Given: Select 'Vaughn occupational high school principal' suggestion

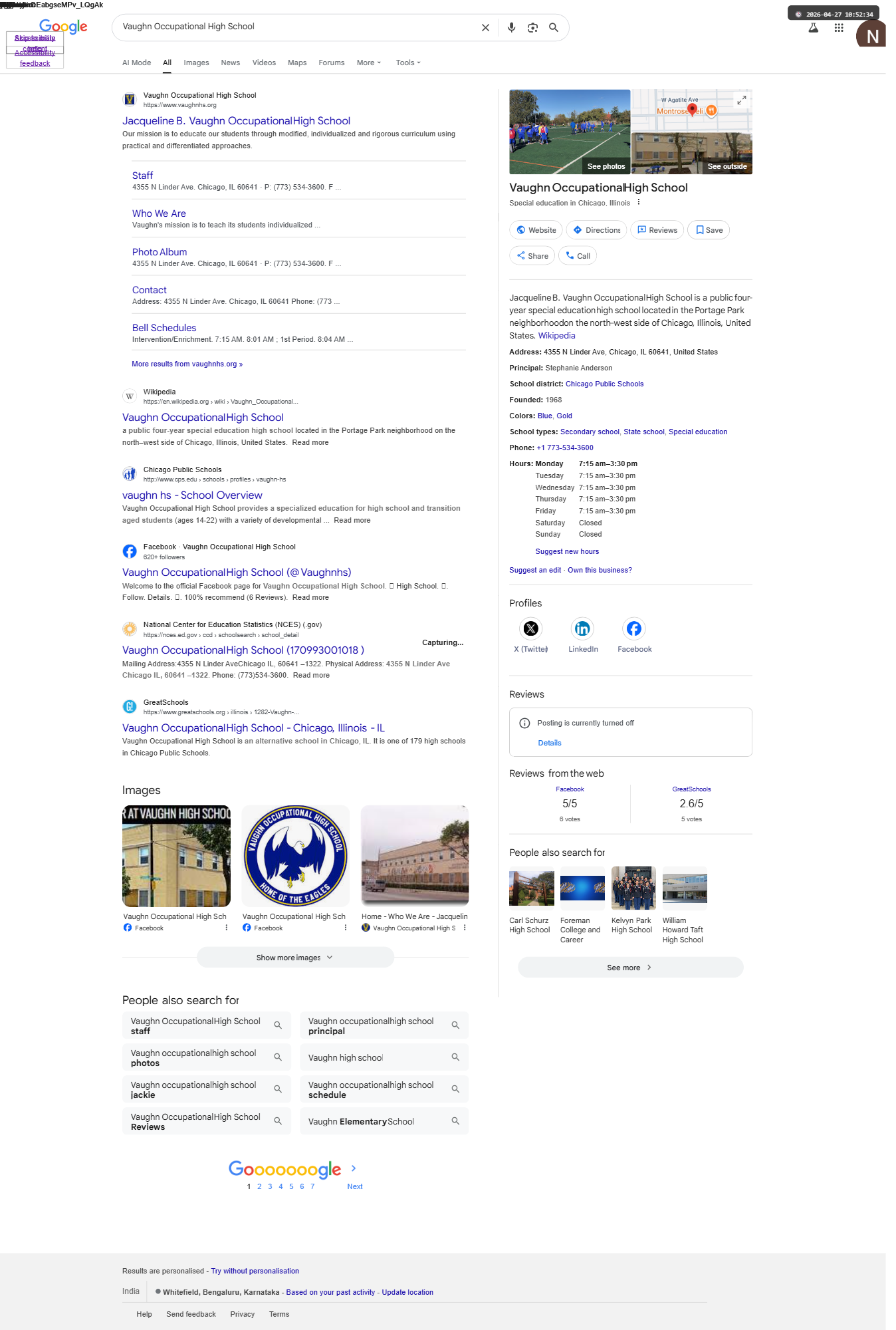Looking at the screenshot, I should pyautogui.click(x=384, y=1025).
